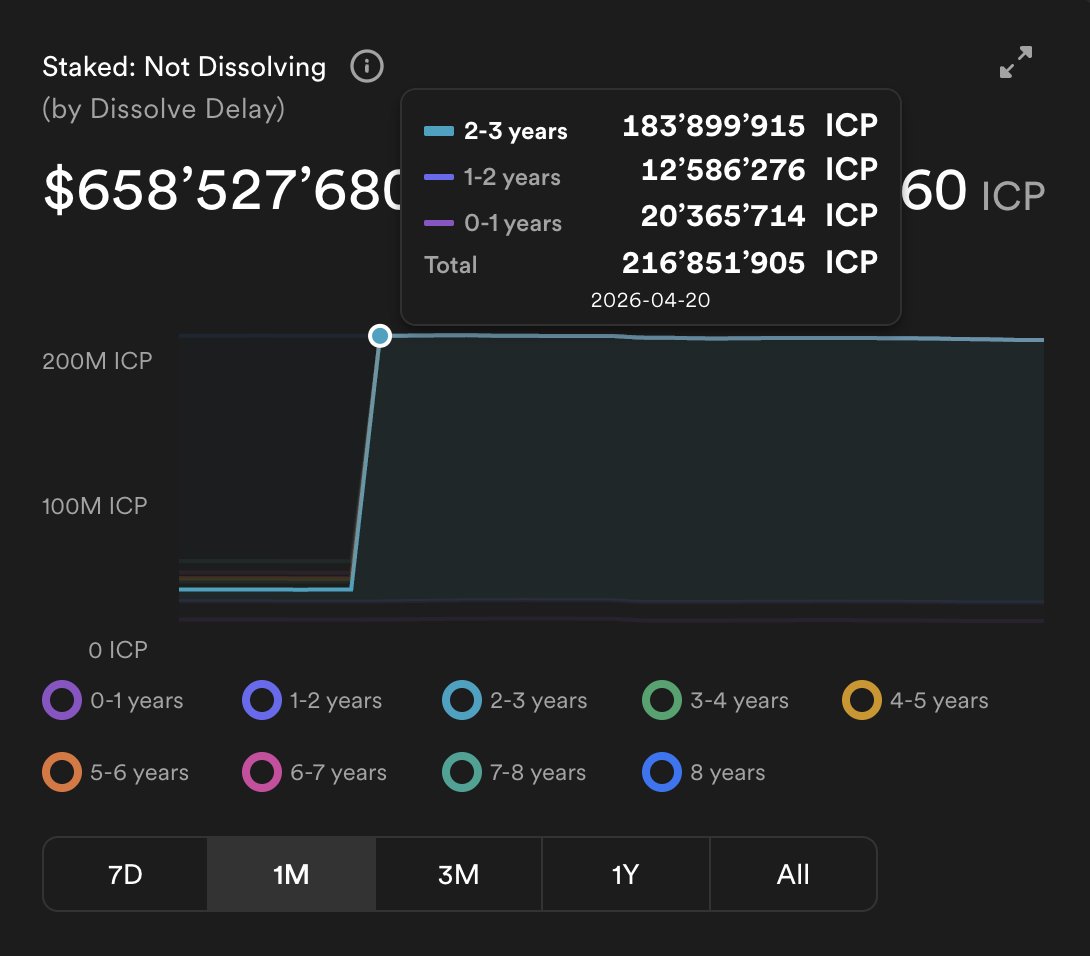Select the 1M time range

[291, 875]
